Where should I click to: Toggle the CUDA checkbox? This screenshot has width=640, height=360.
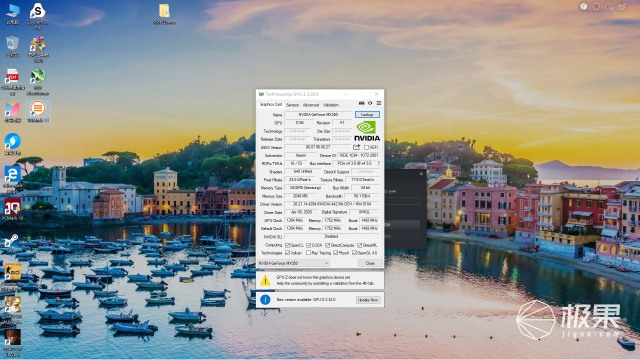pos(309,245)
